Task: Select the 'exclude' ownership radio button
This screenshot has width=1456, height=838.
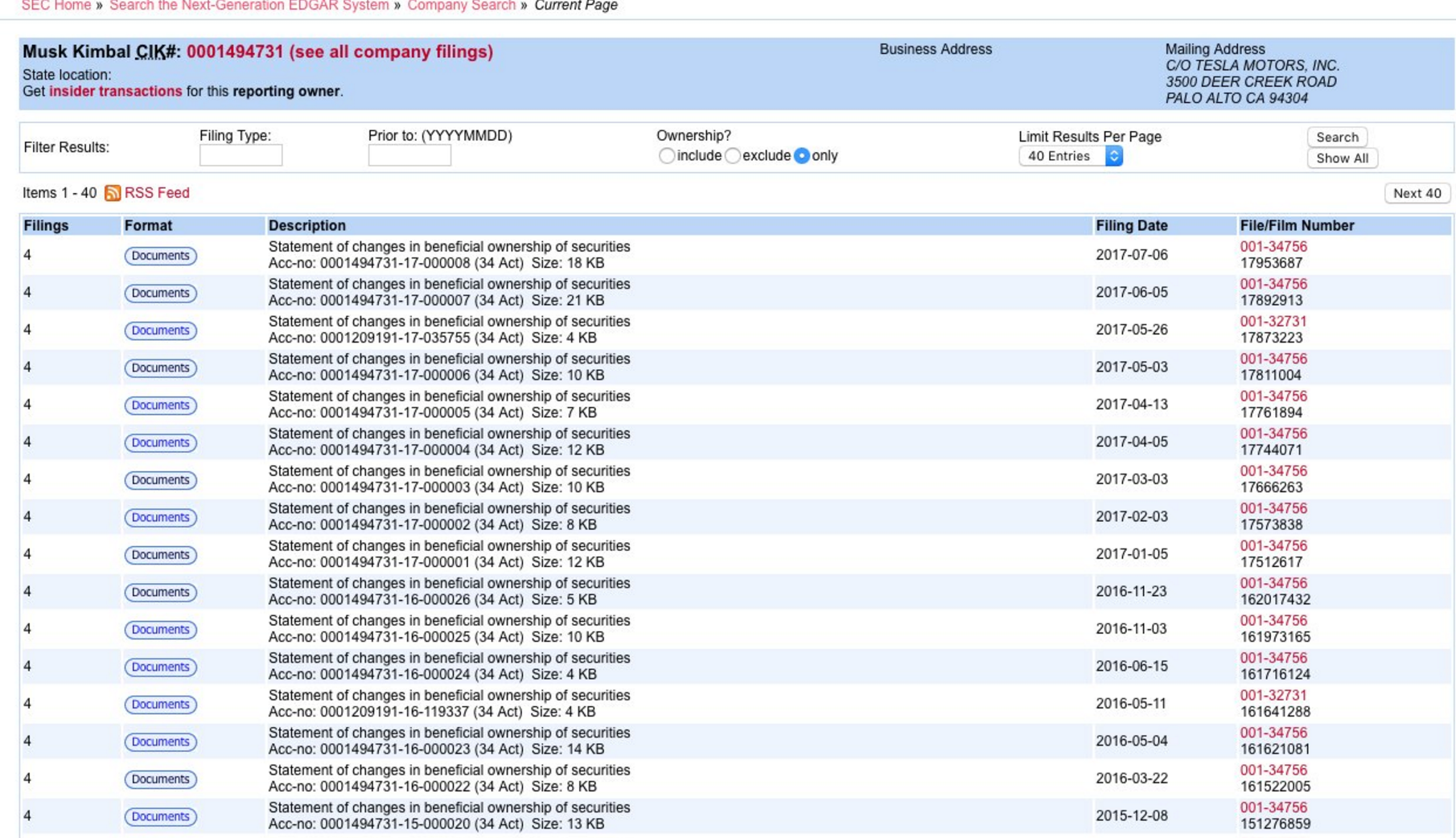Action: point(732,156)
